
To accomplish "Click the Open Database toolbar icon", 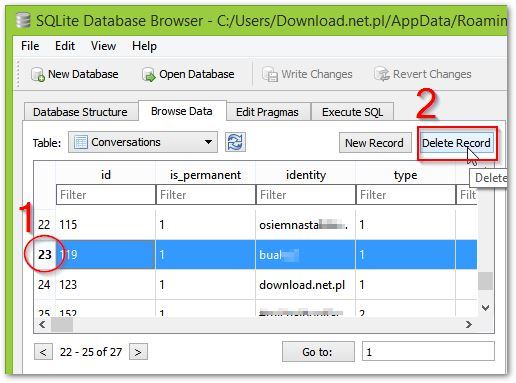I will [x=148, y=74].
